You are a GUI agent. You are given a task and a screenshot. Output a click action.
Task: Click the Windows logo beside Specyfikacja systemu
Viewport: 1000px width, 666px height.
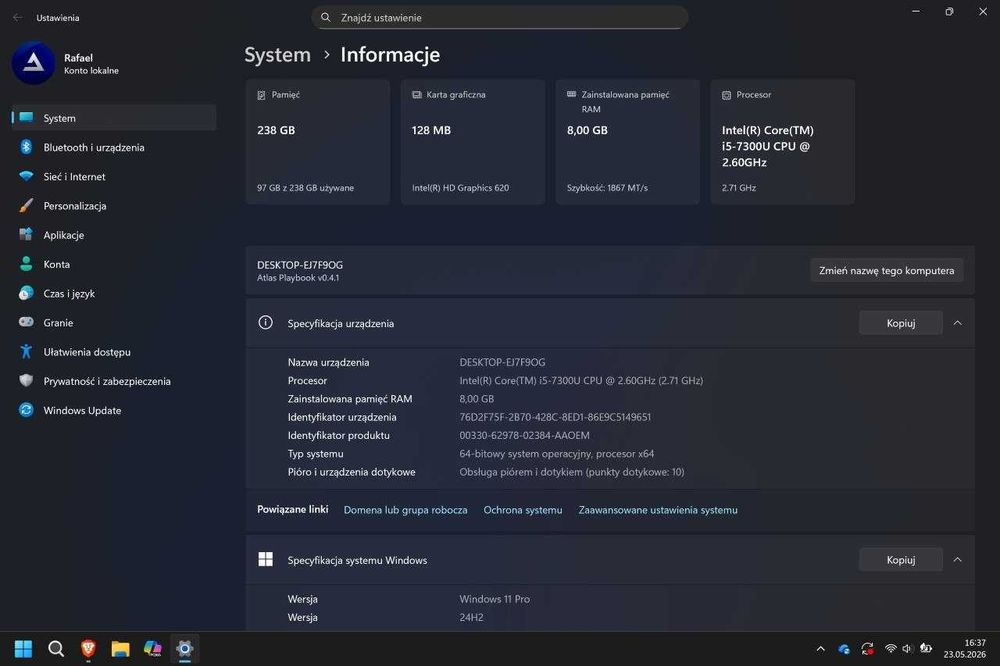point(265,559)
